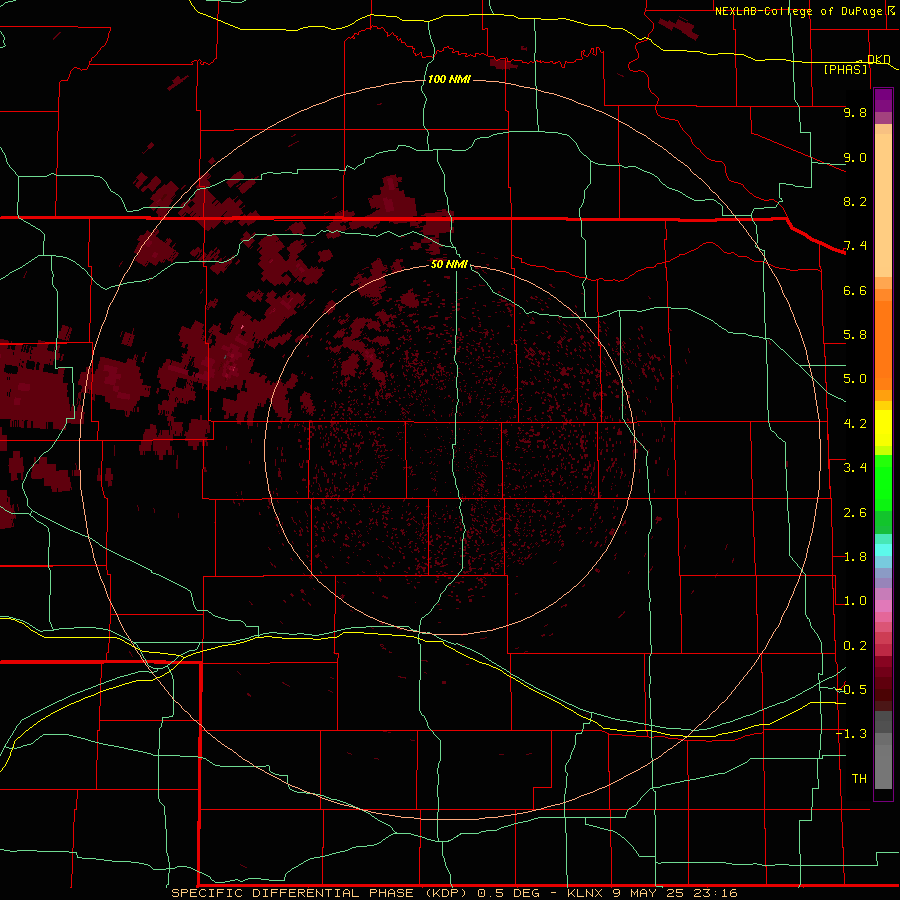Click the 1.8 color scale value

[855, 557]
